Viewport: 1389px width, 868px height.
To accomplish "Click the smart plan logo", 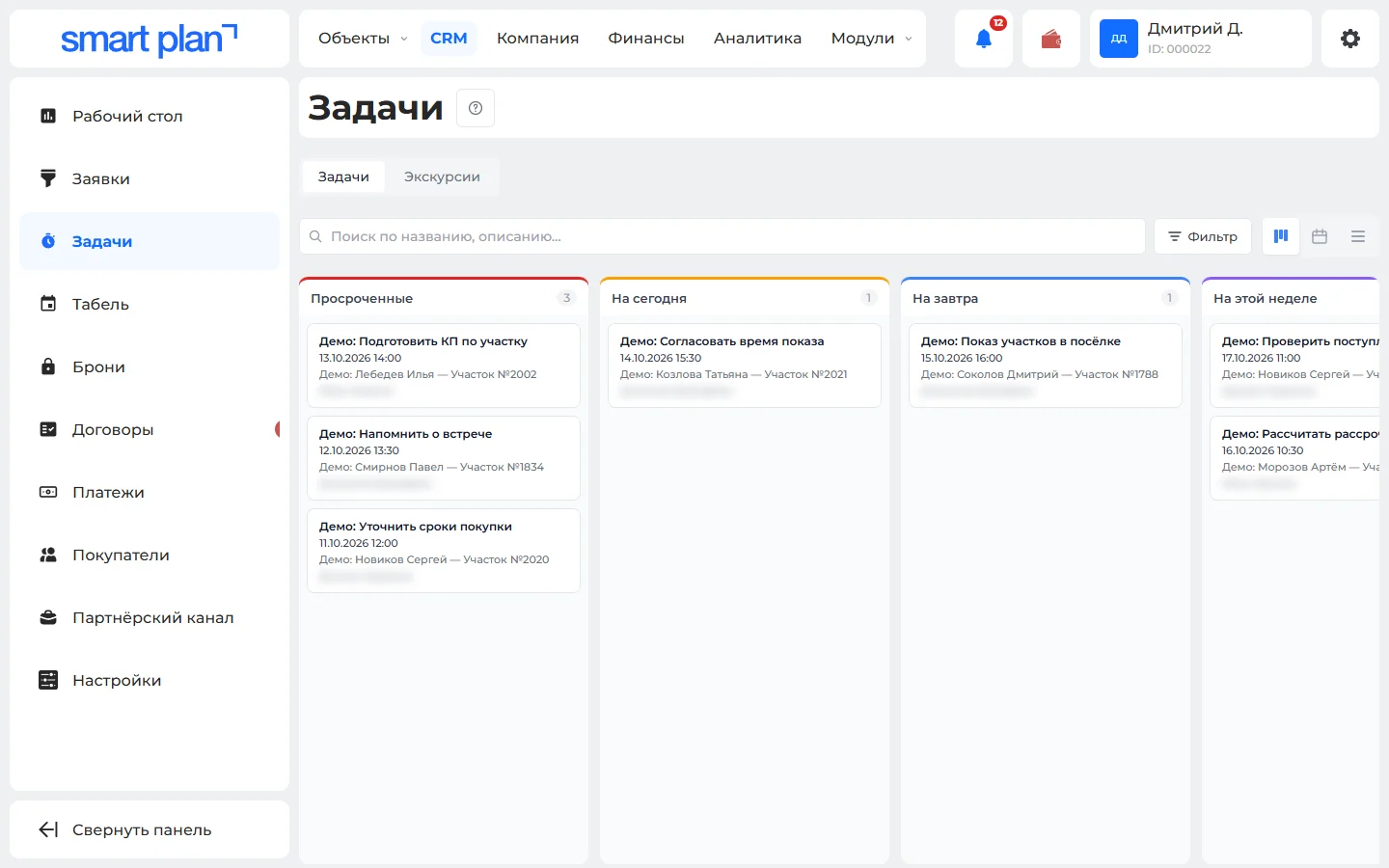I will (150, 39).
